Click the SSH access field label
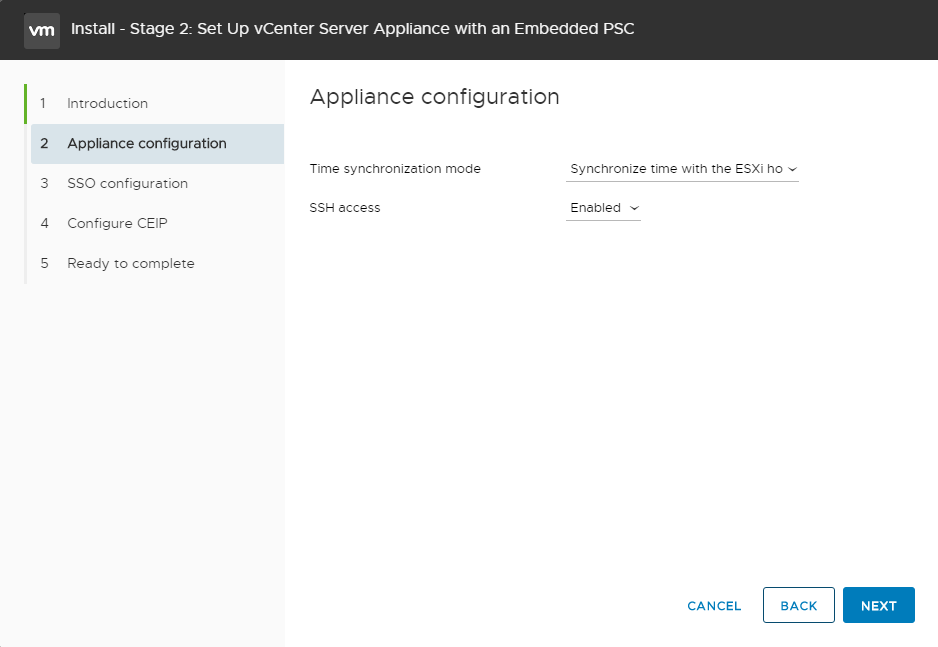 pyautogui.click(x=345, y=208)
